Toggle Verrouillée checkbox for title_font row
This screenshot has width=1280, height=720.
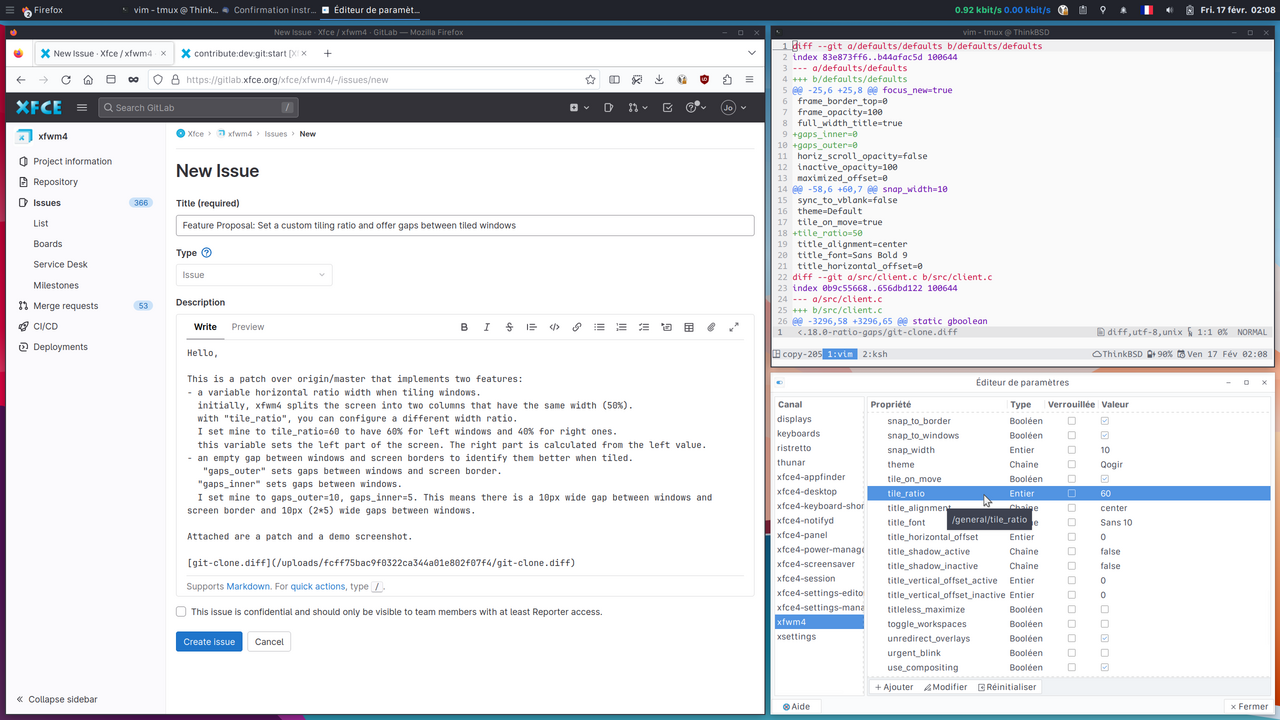[1072, 522]
